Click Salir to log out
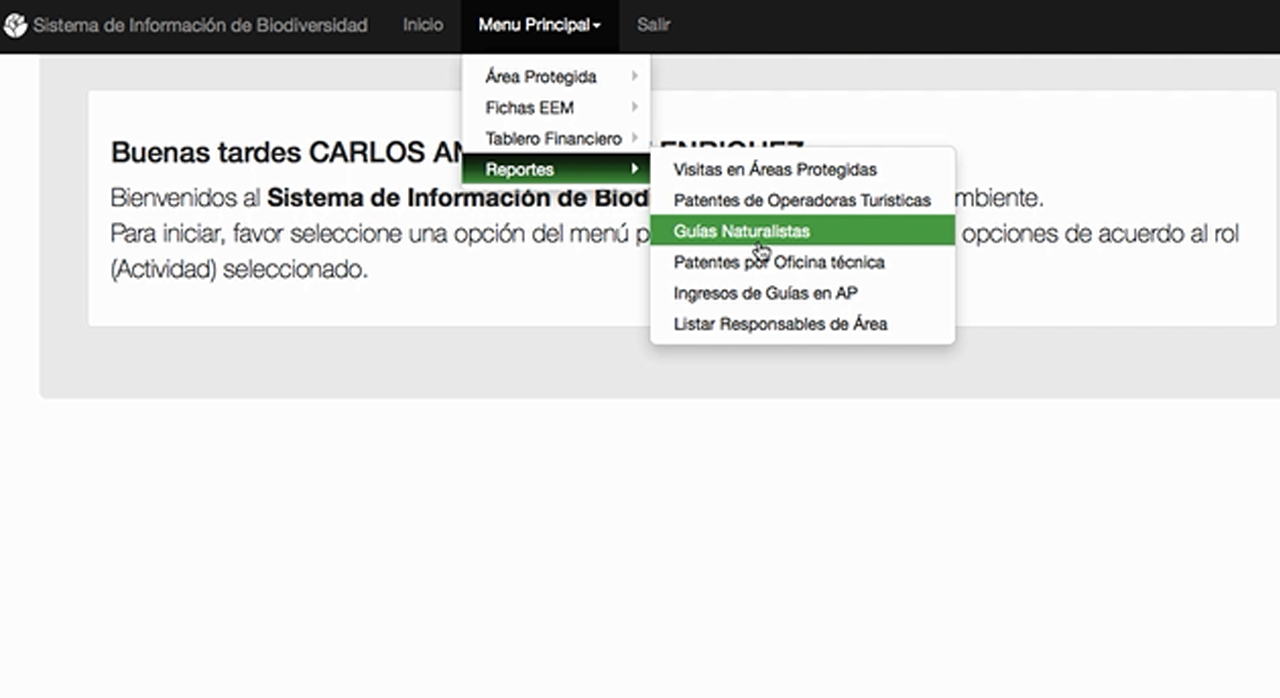This screenshot has height=698, width=1280. [653, 25]
